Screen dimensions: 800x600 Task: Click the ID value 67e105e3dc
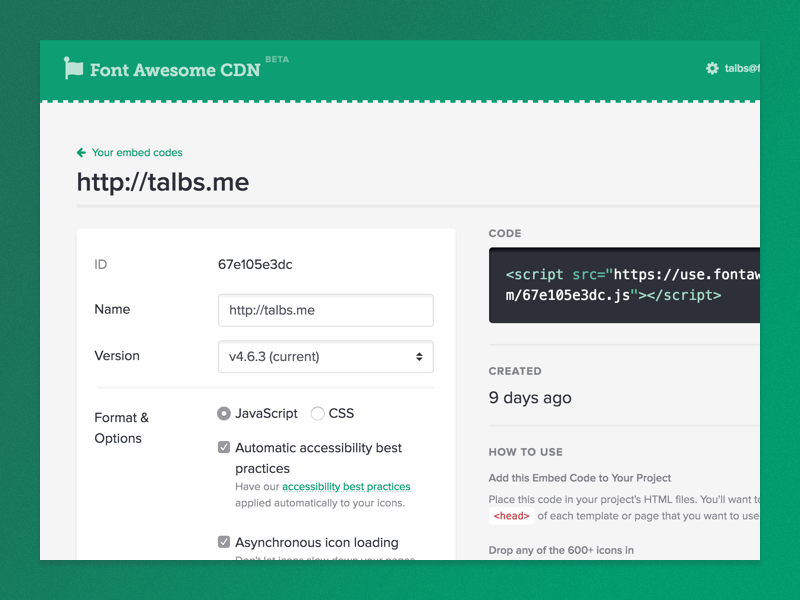click(x=255, y=264)
